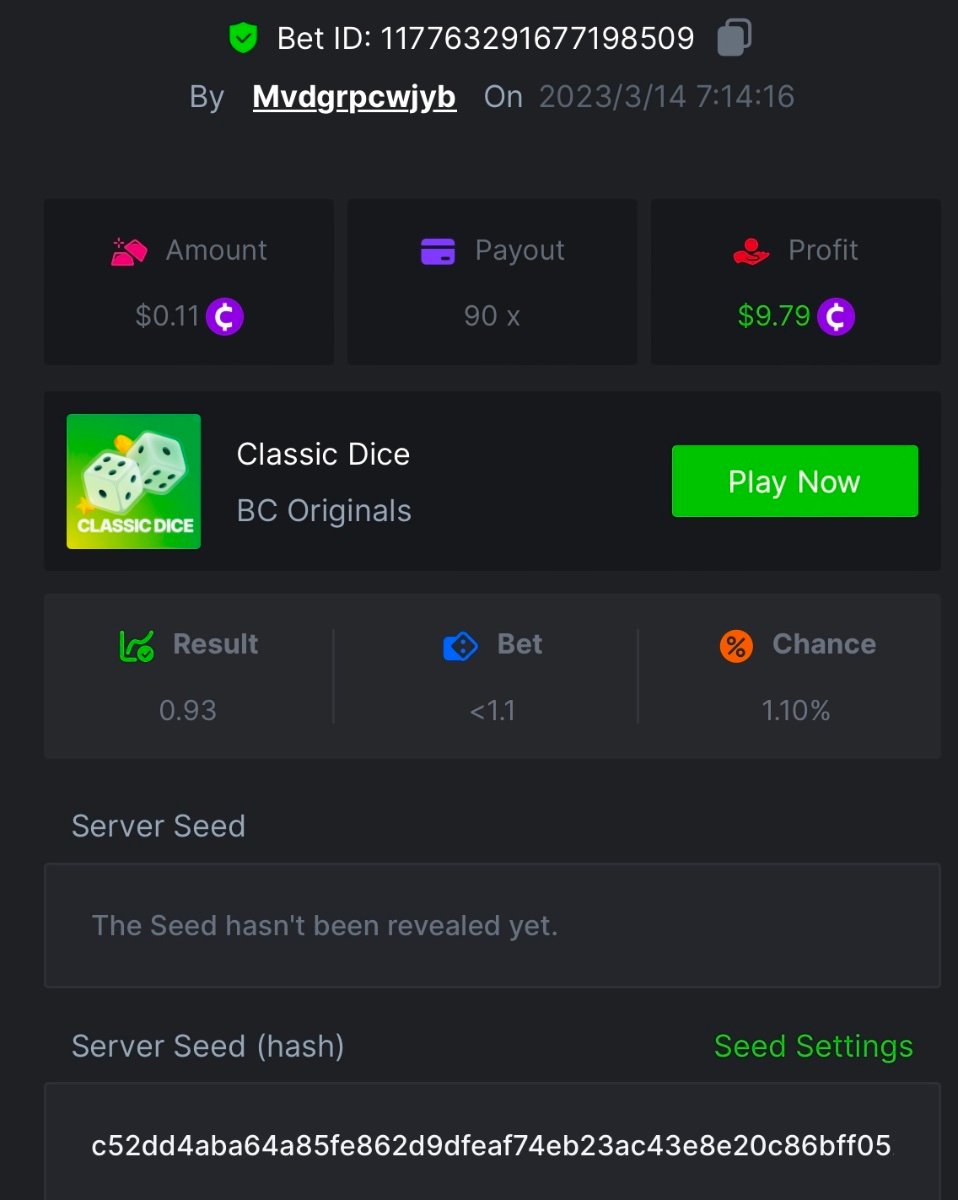The image size is (958, 1200).
Task: Click the blue Bet tag icon
Action: [460, 646]
